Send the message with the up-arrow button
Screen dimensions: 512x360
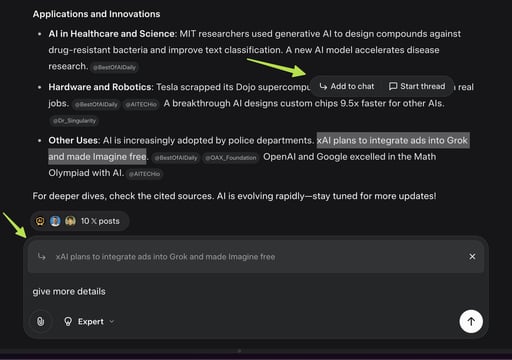[x=471, y=321]
